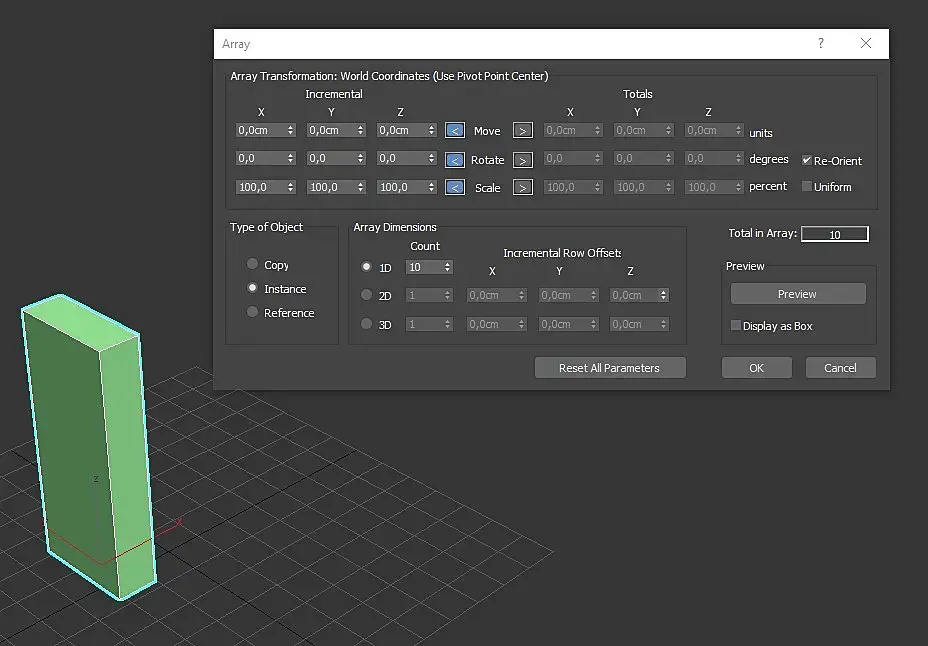Choose Reference as the type of object

click(253, 312)
